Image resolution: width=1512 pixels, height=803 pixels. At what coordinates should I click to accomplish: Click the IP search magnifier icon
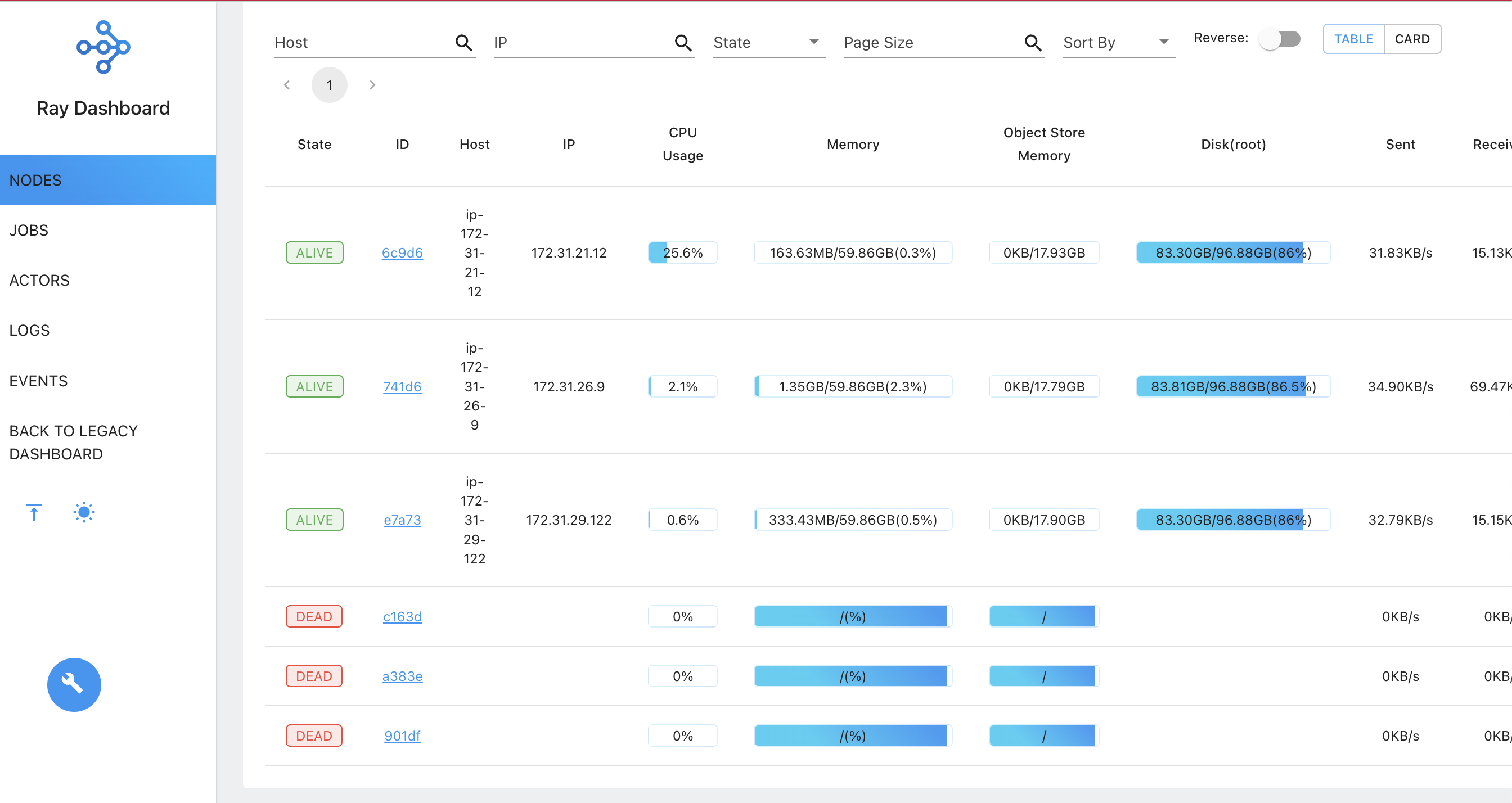click(683, 42)
